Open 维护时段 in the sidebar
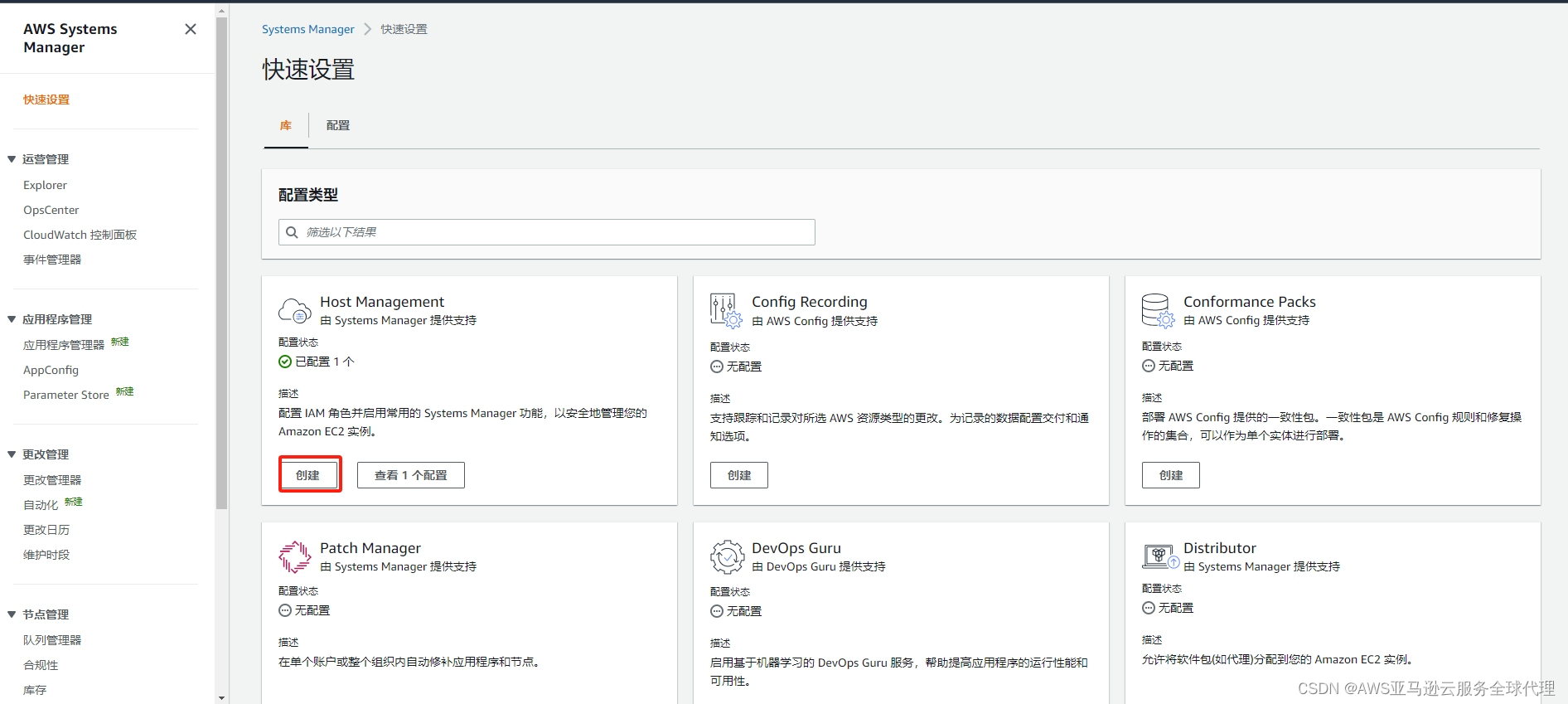Image resolution: width=1568 pixels, height=704 pixels. coord(46,555)
